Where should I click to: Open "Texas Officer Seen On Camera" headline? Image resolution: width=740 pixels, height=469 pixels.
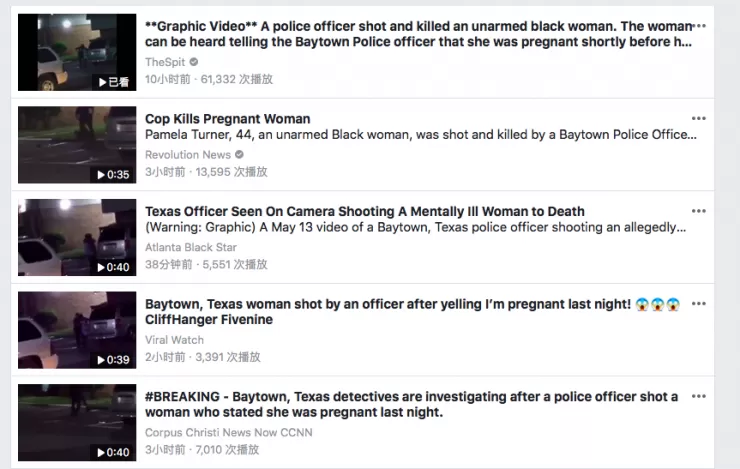[x=364, y=211]
